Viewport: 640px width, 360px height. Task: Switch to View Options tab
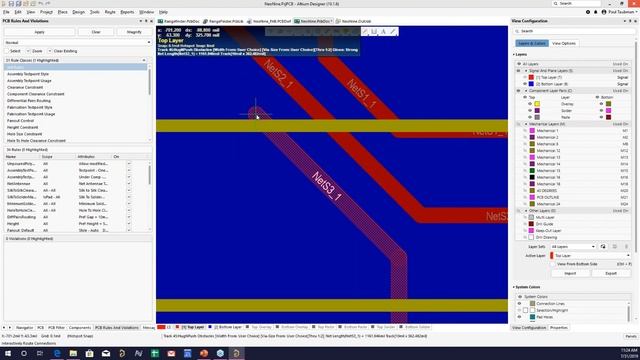pyautogui.click(x=564, y=43)
